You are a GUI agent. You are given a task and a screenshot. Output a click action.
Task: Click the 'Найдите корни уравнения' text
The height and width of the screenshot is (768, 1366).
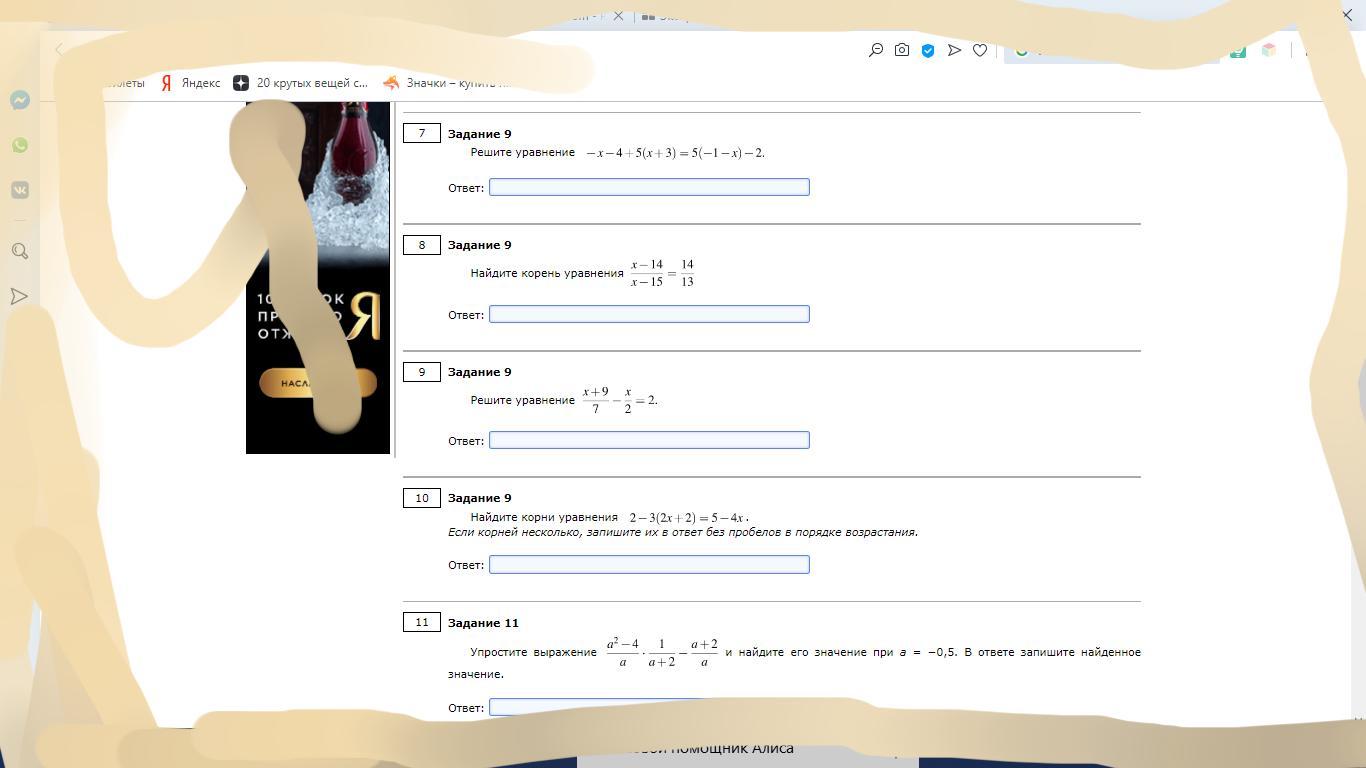(x=544, y=517)
